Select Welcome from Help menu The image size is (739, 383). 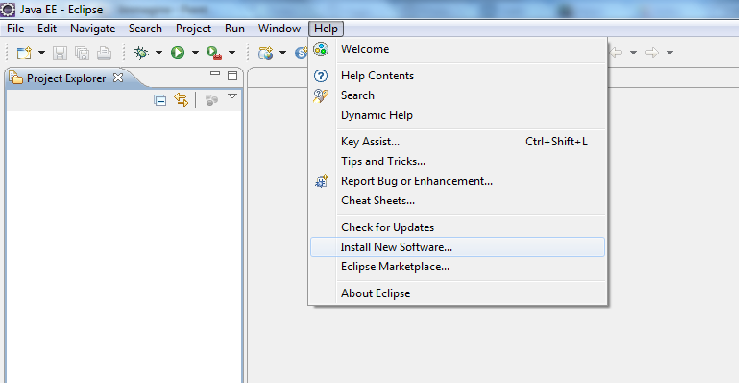point(458,49)
